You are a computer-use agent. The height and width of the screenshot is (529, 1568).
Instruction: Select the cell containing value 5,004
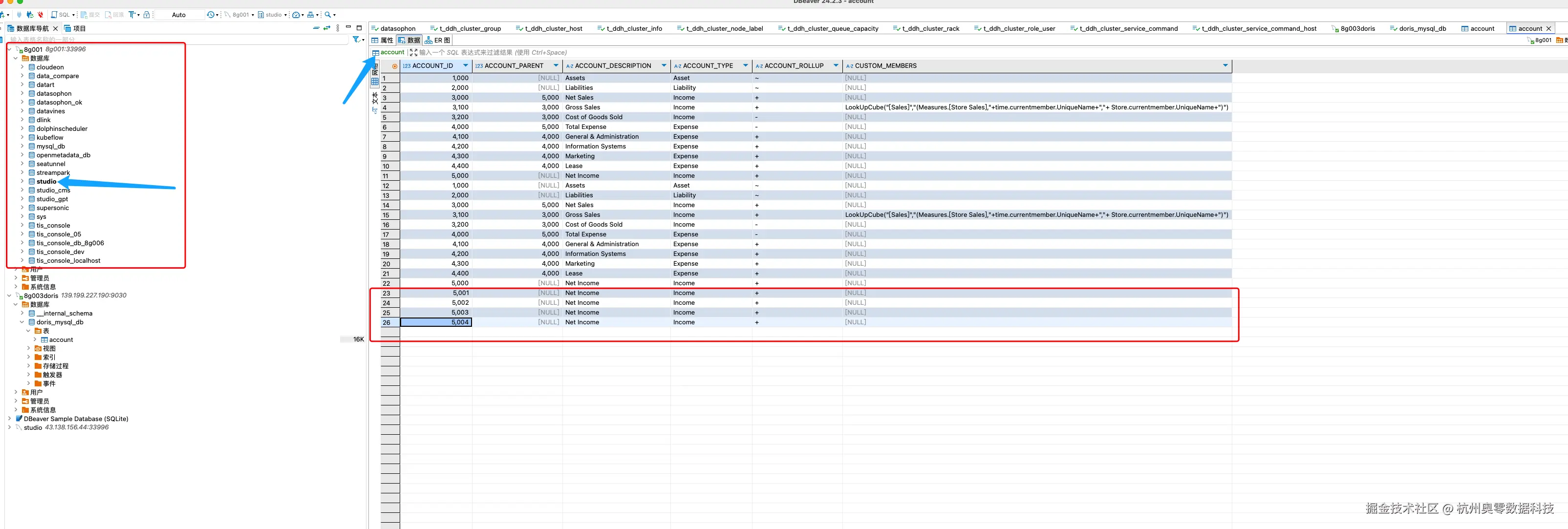pyautogui.click(x=436, y=322)
